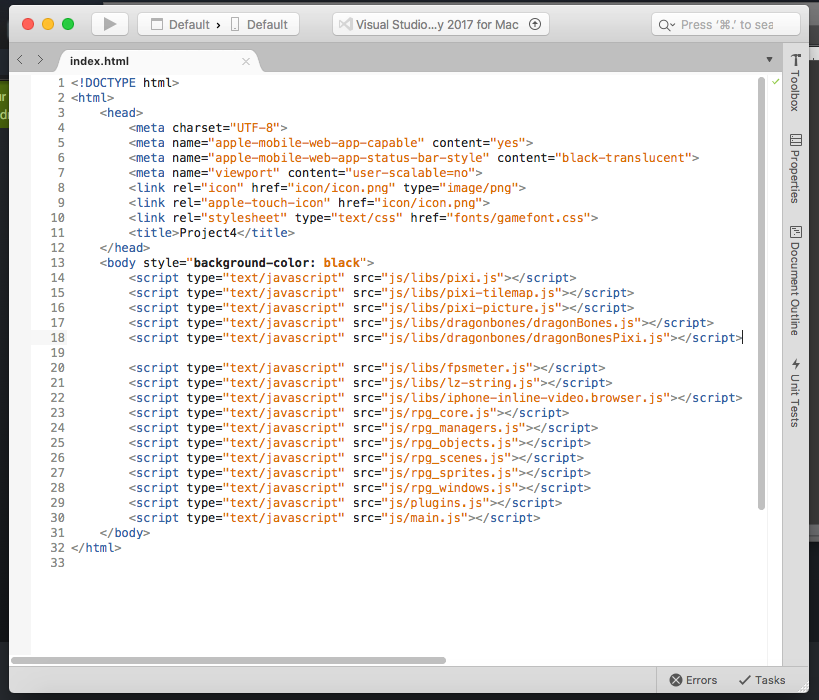Viewport: 819px width, 700px height.
Task: Click "js/rpg_managers.js" script source
Action: tap(454, 427)
